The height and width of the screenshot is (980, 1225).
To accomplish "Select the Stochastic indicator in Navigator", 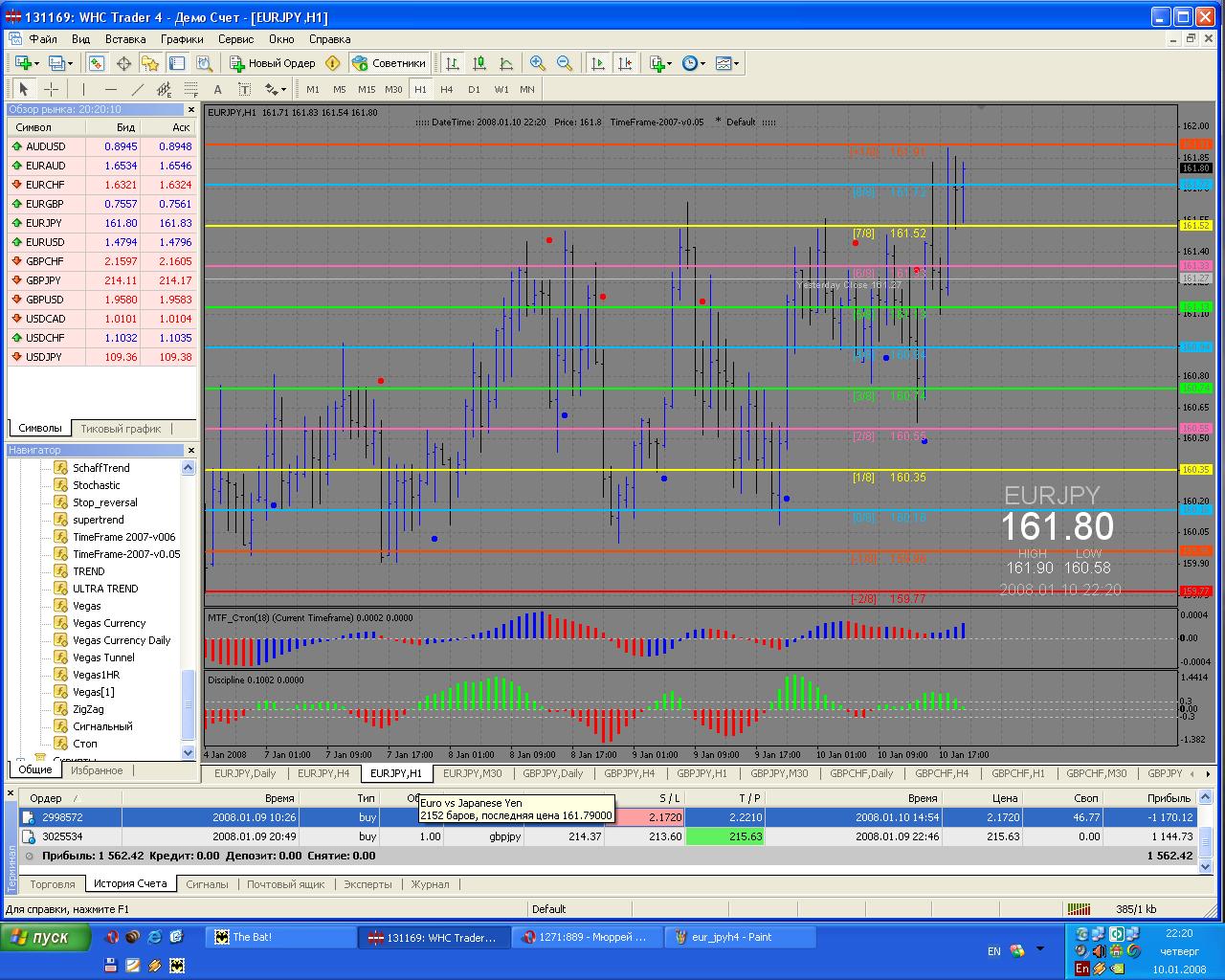I will (96, 485).
